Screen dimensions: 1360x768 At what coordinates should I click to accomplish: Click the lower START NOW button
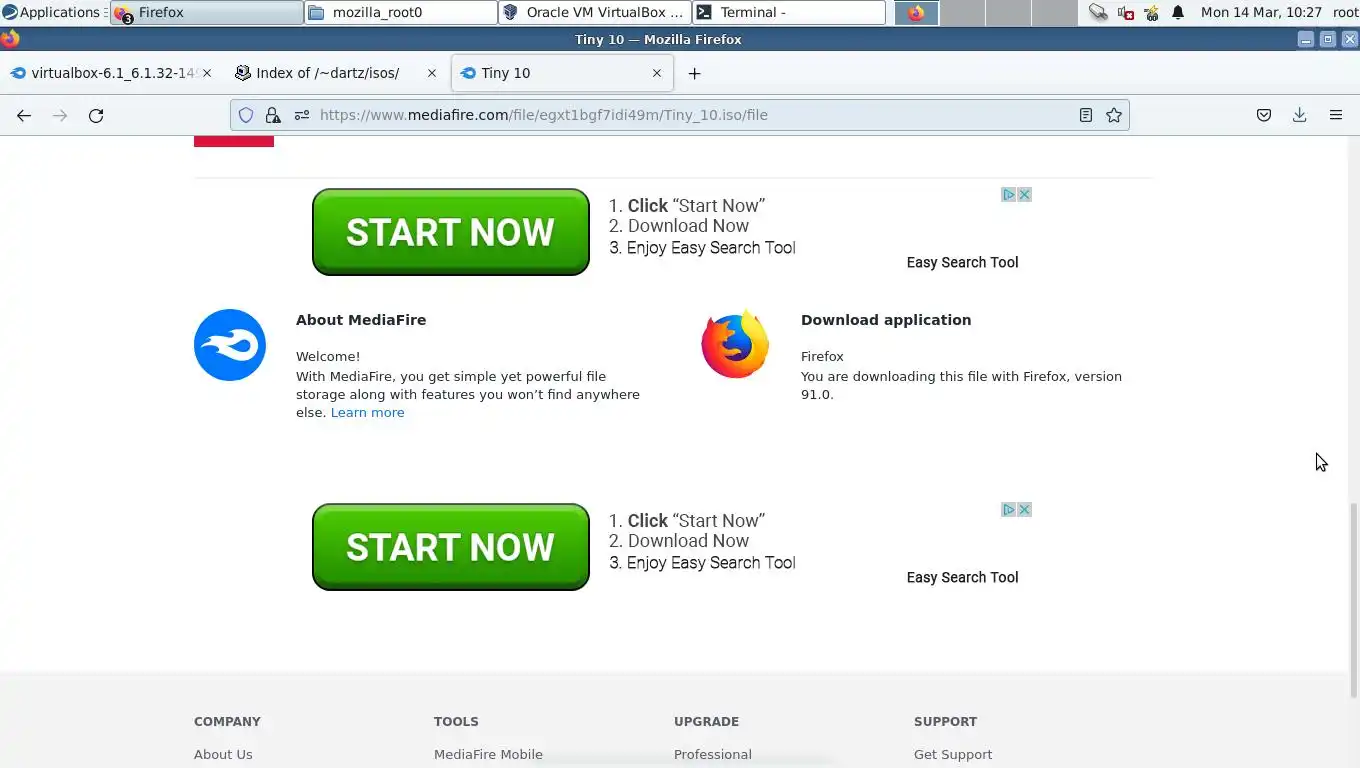coord(451,547)
